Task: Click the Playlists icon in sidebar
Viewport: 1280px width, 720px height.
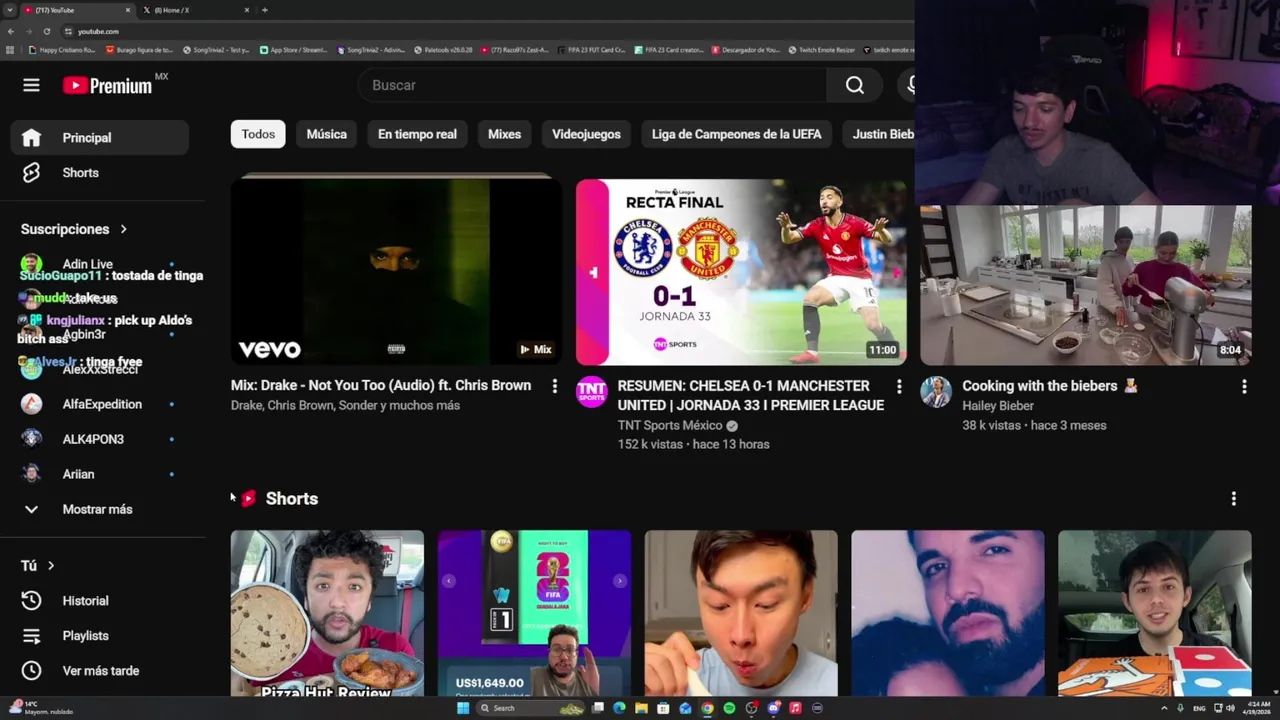Action: coord(31,636)
